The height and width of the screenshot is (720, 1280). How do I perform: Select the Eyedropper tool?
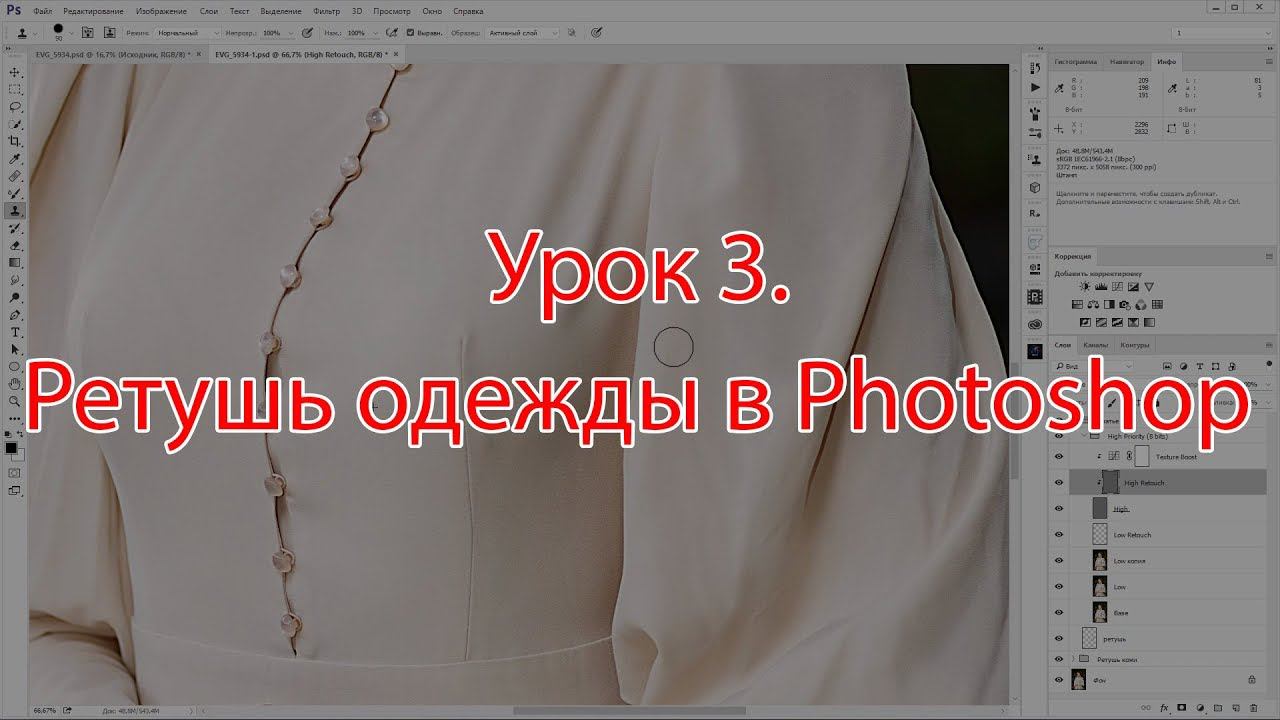(15, 159)
